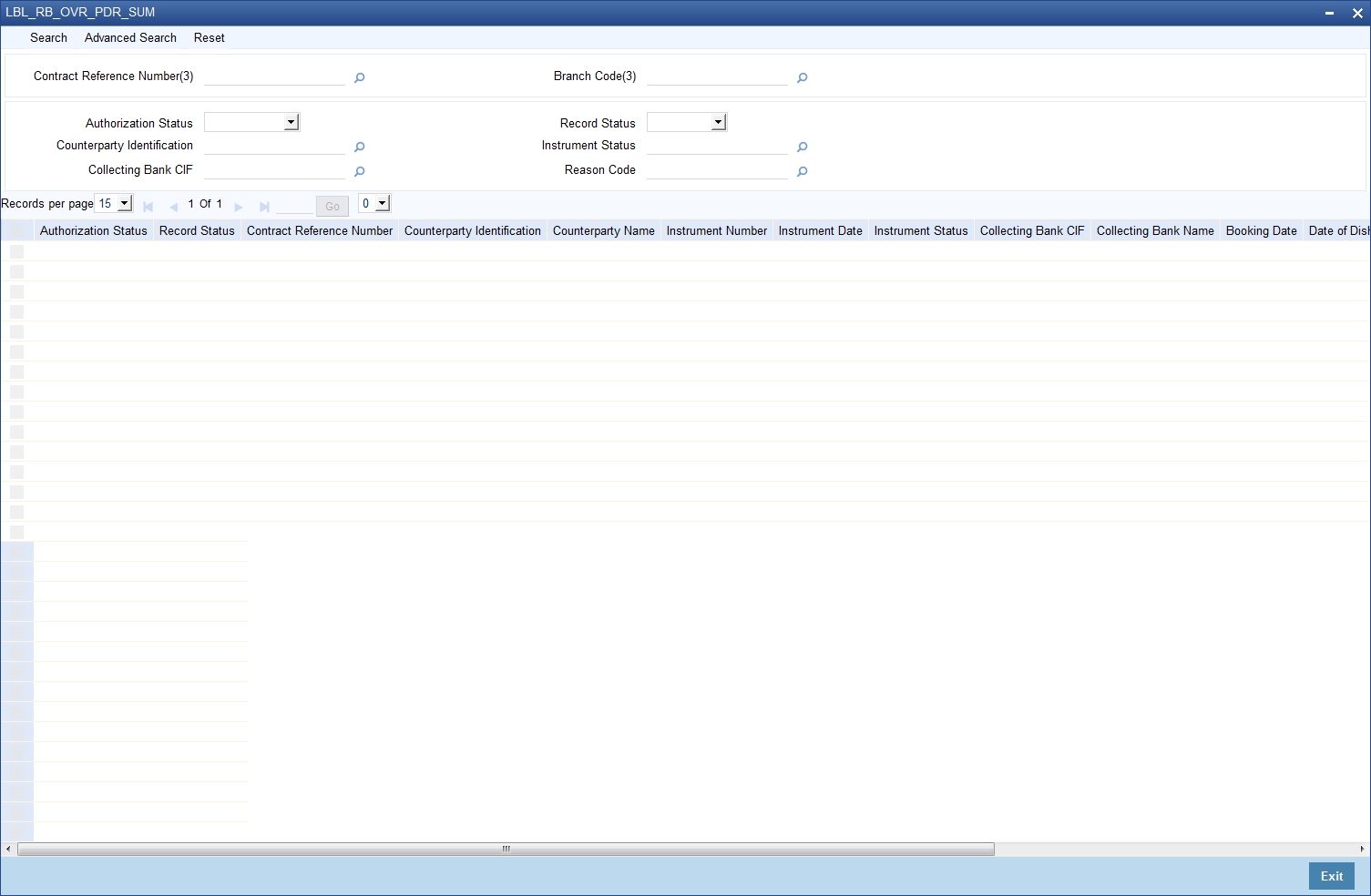The image size is (1371, 896).
Task: Click the LBL_RB_OVR_PDR_SUM window title
Action: tap(80, 13)
